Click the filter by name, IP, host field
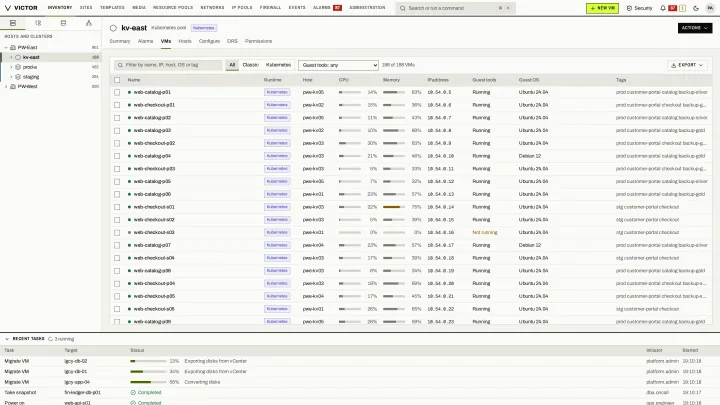 tap(168, 65)
